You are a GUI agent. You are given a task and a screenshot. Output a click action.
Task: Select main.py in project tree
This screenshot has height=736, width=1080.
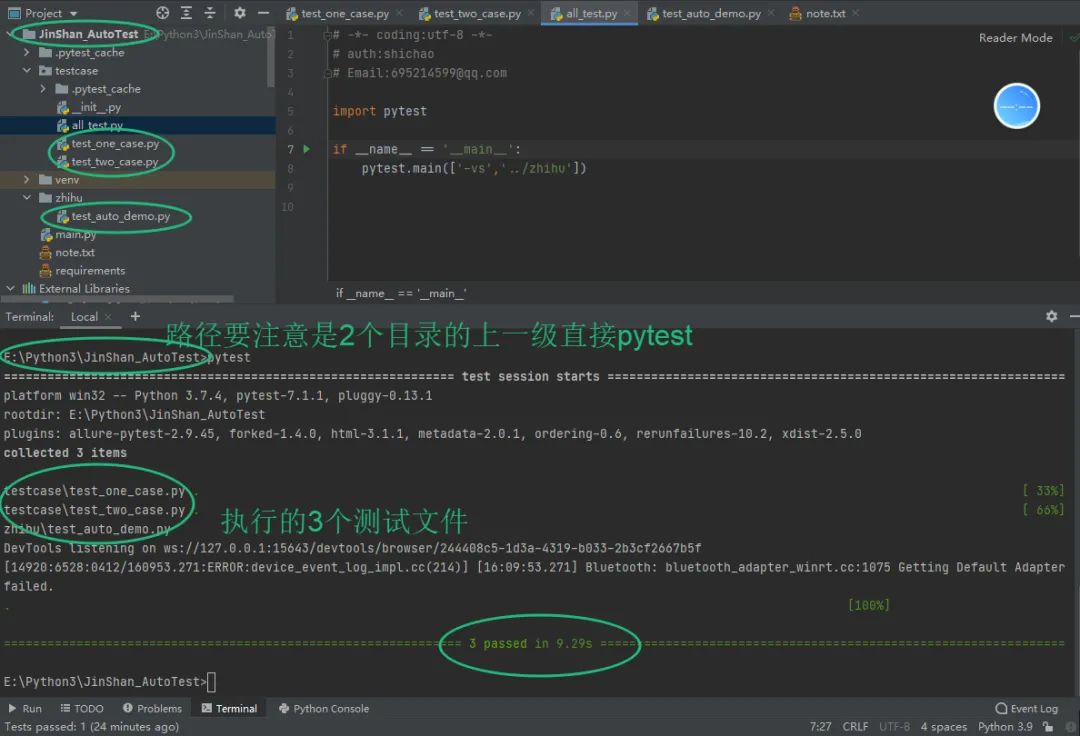[68, 234]
